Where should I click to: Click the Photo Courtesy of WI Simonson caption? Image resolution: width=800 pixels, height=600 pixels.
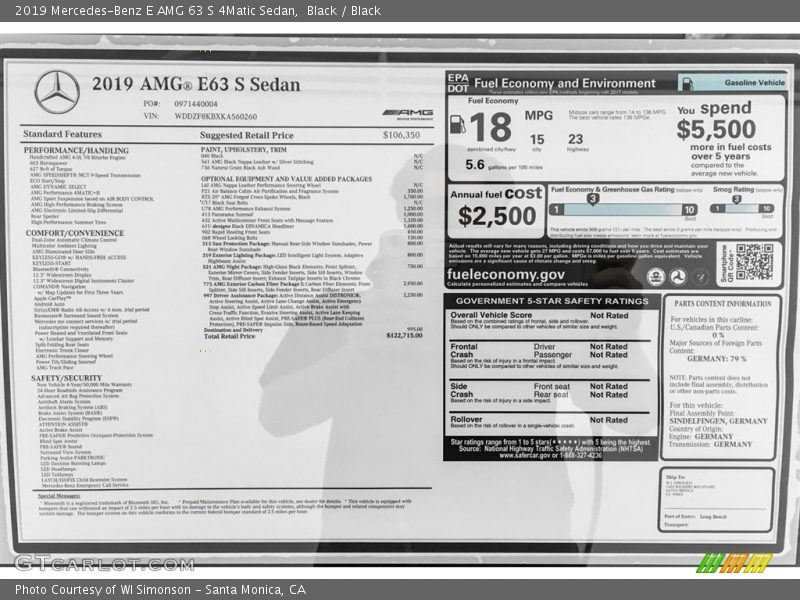[x=160, y=590]
